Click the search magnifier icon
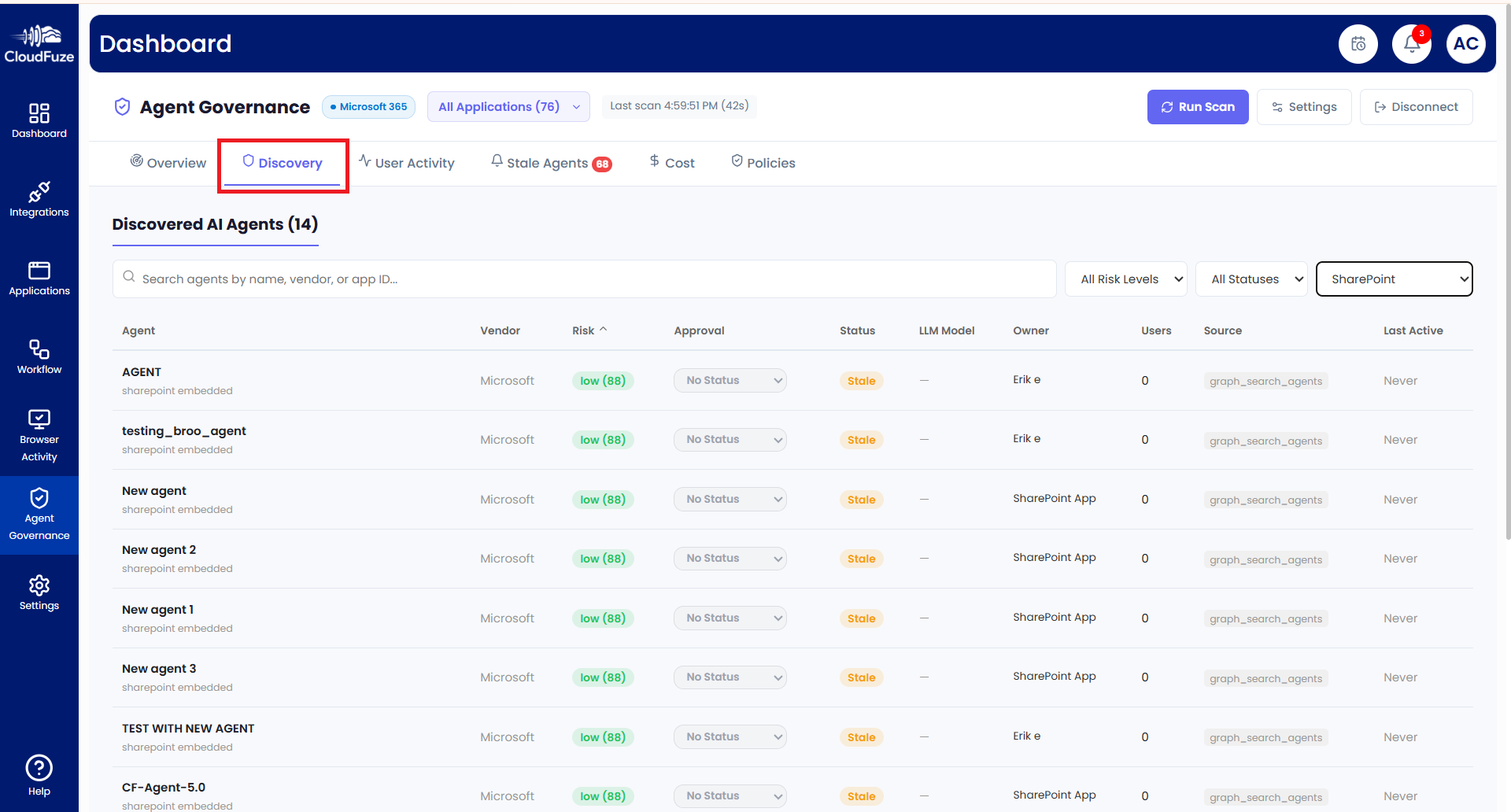Viewport: 1511px width, 812px height. click(129, 277)
